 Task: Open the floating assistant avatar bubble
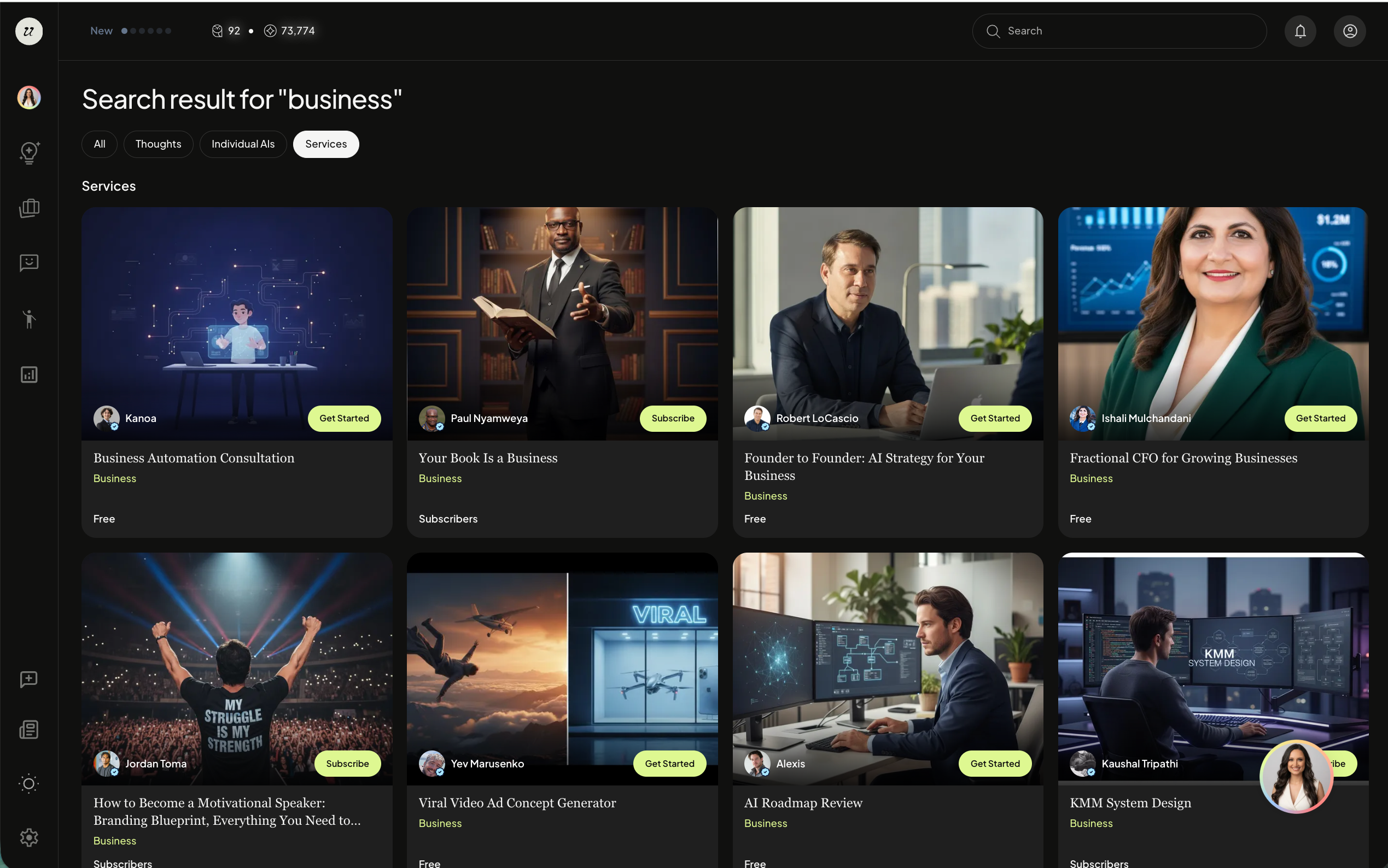pyautogui.click(x=1296, y=777)
